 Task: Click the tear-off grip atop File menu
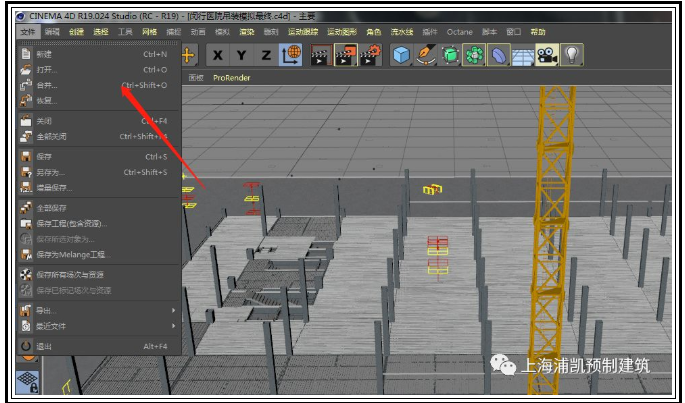coord(99,43)
